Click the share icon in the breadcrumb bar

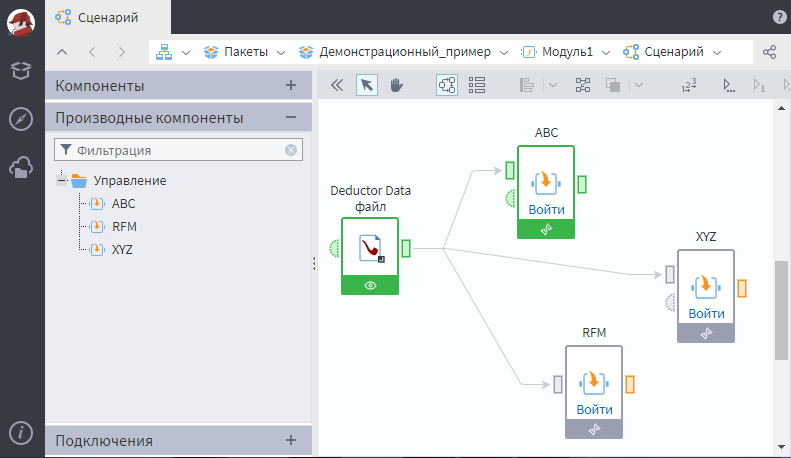(769, 52)
